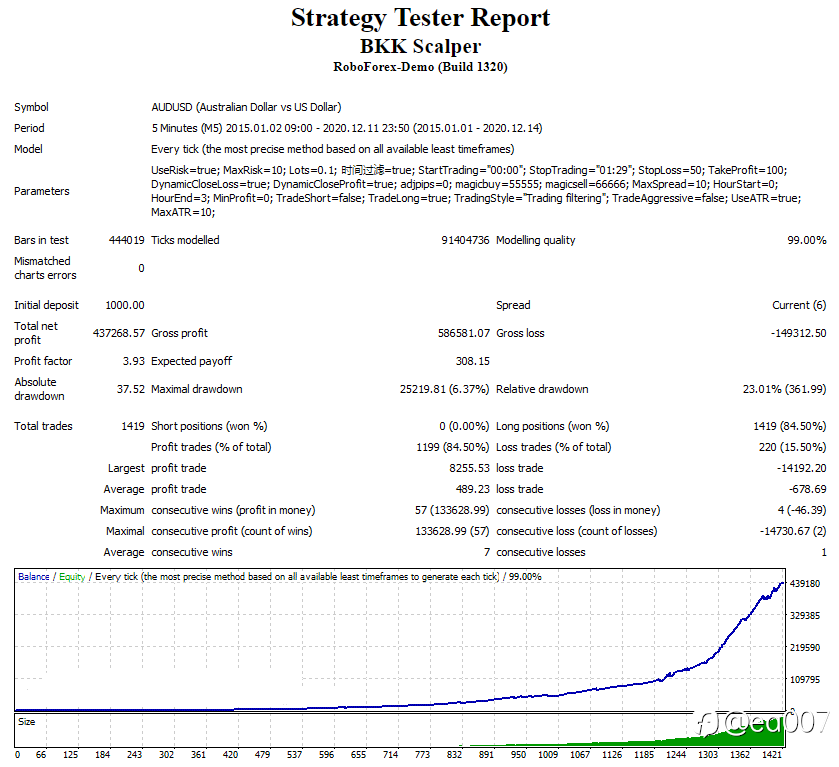Click the BKK Scalper heading
The width and height of the screenshot is (839, 767).
tap(420, 47)
